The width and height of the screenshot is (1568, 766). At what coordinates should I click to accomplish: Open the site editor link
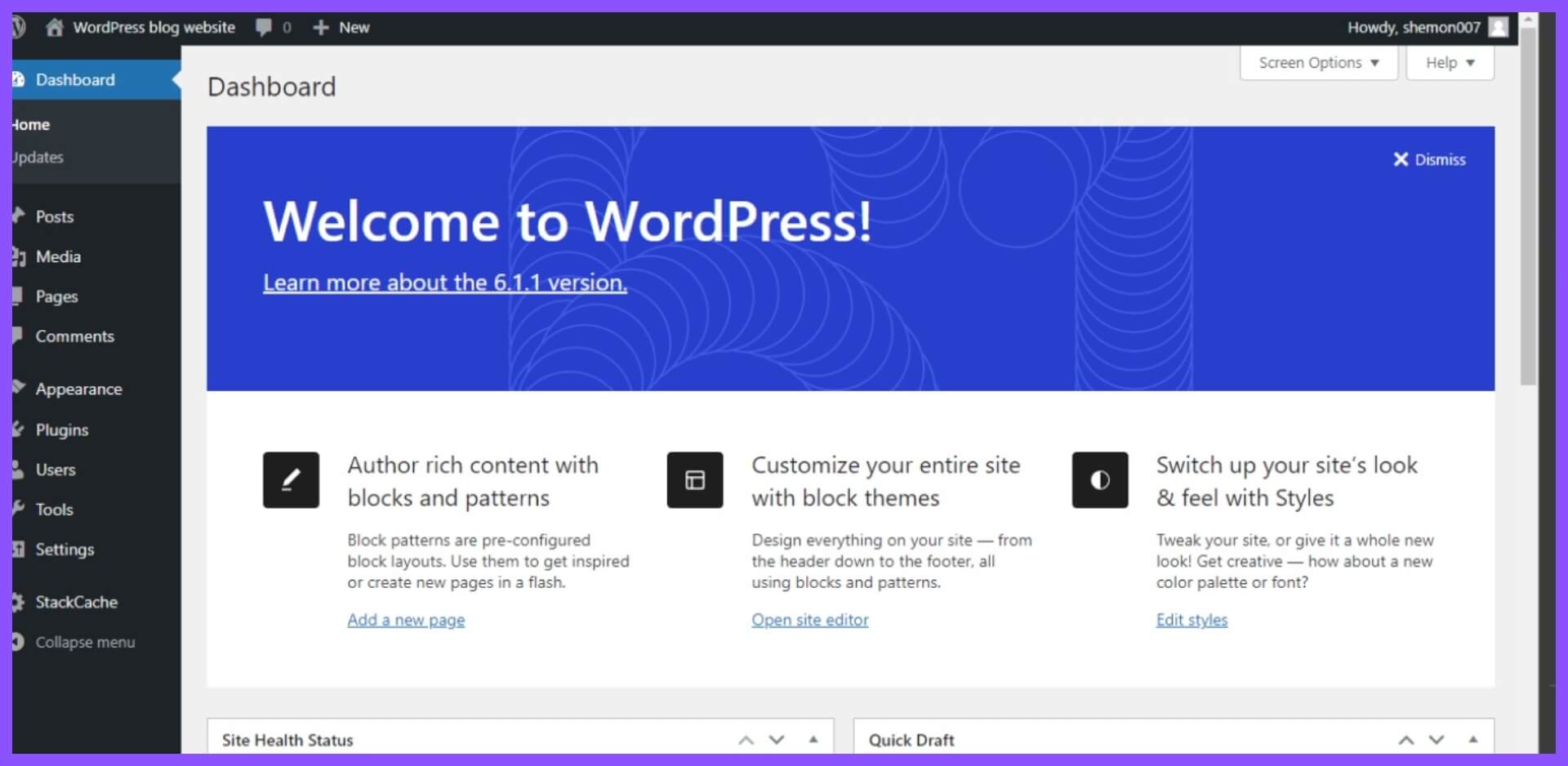tap(809, 620)
